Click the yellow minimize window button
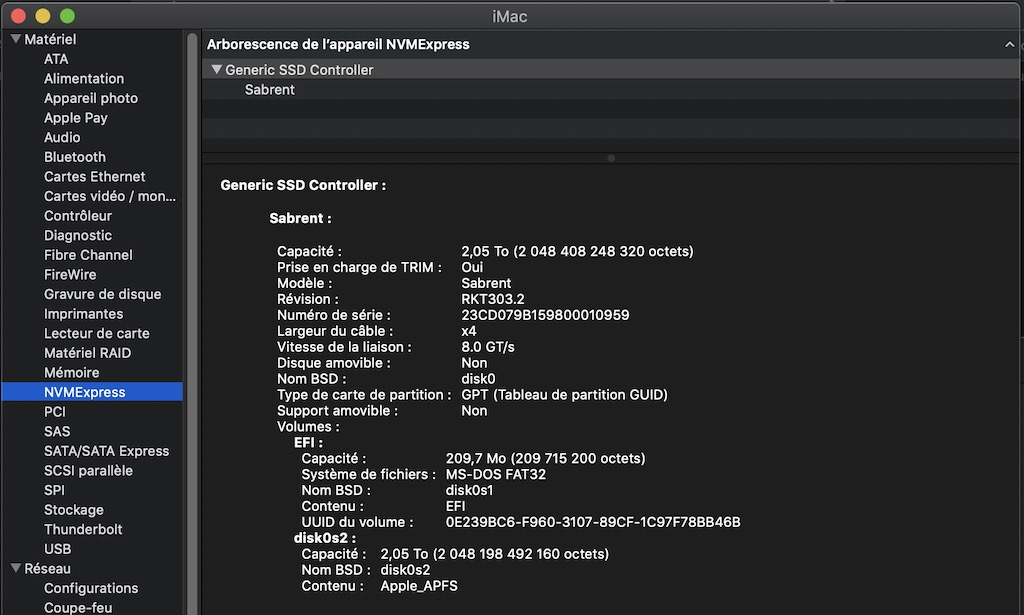The image size is (1024, 615). coord(42,16)
